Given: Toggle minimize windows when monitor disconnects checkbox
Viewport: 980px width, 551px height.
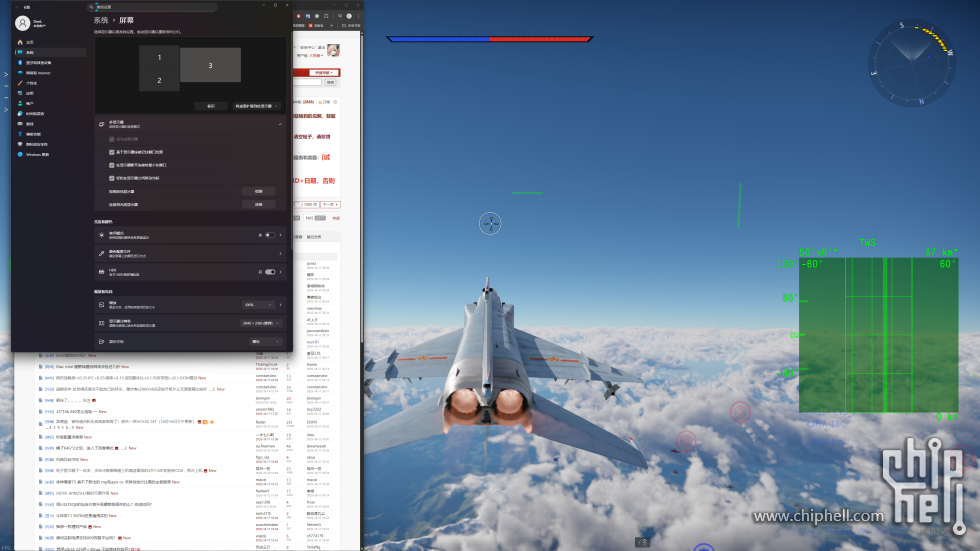Looking at the screenshot, I should (x=112, y=165).
